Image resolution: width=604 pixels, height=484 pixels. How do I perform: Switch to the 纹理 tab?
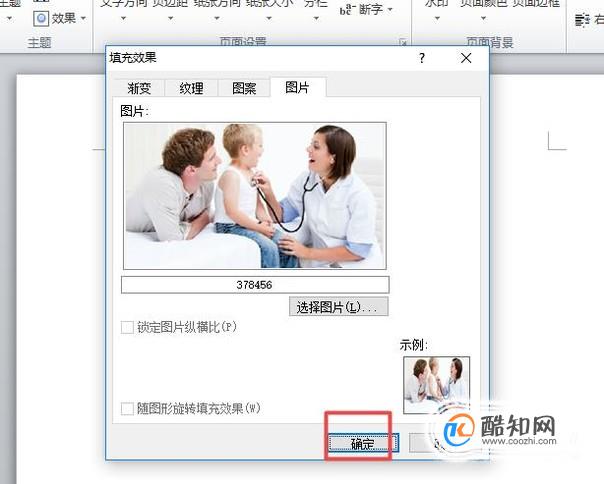(191, 88)
